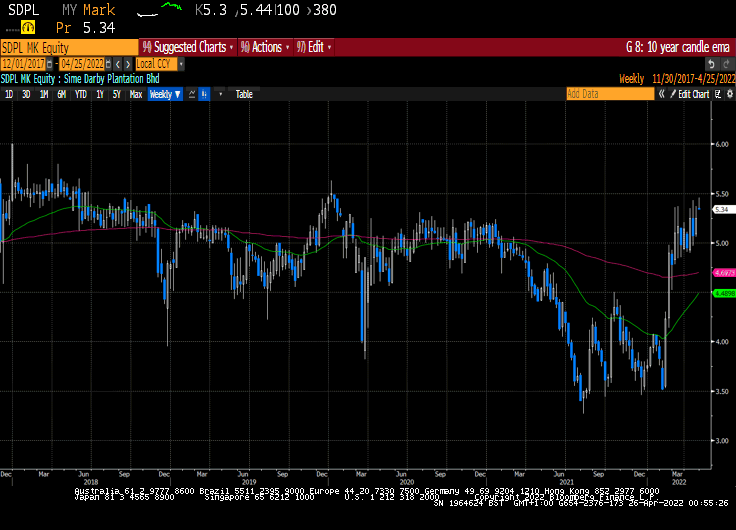This screenshot has width=736, height=530.
Task: Choose the 5Y period option
Action: (x=116, y=94)
